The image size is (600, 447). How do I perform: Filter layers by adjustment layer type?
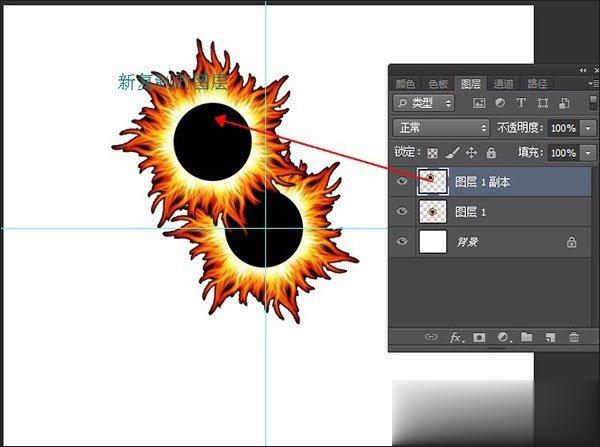500,103
